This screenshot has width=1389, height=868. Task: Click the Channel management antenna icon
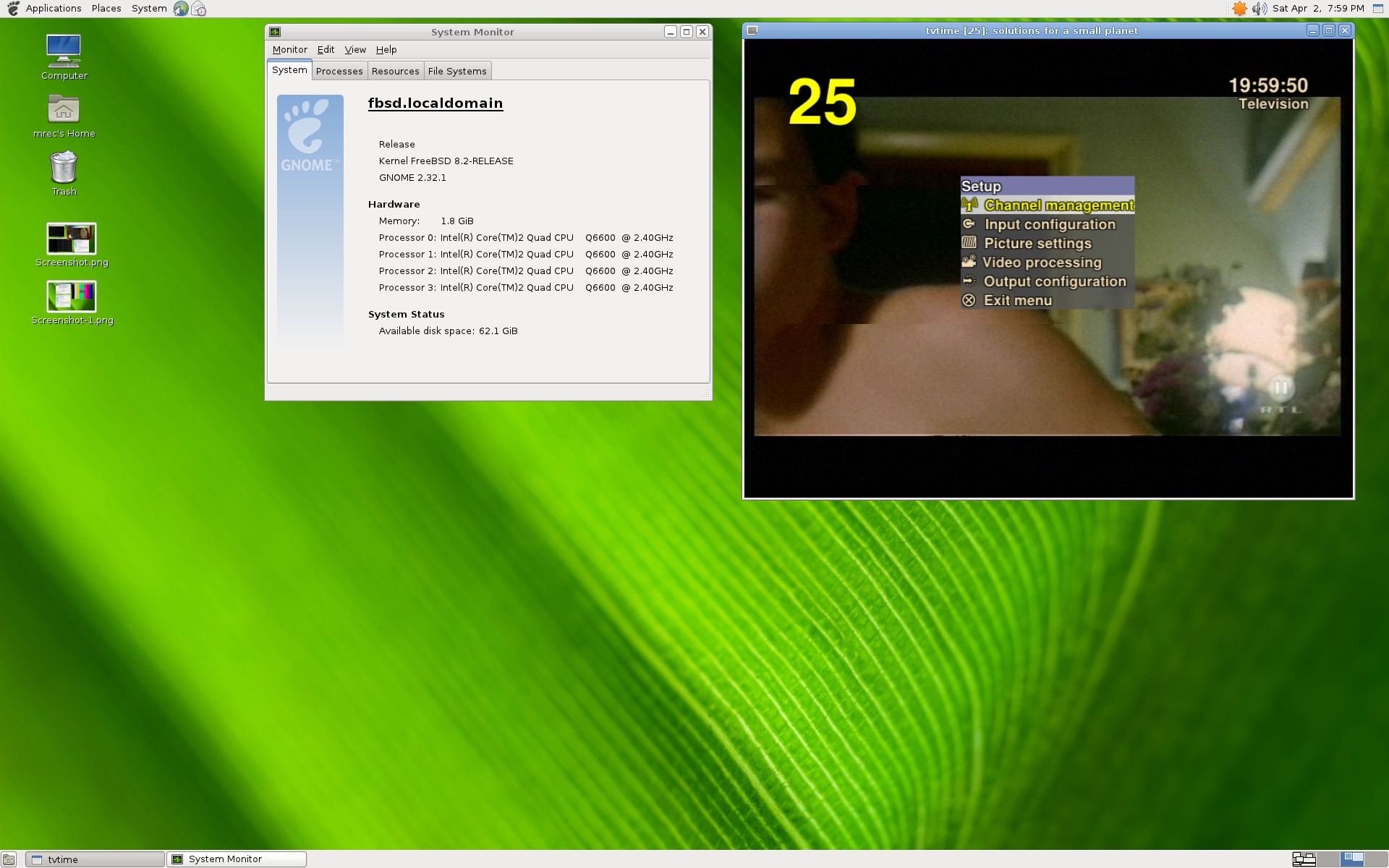point(969,205)
